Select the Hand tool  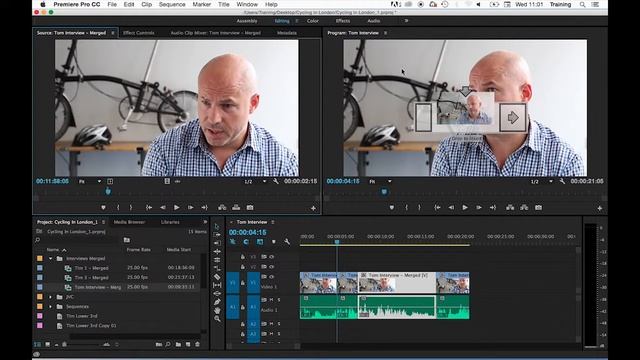coord(217,311)
